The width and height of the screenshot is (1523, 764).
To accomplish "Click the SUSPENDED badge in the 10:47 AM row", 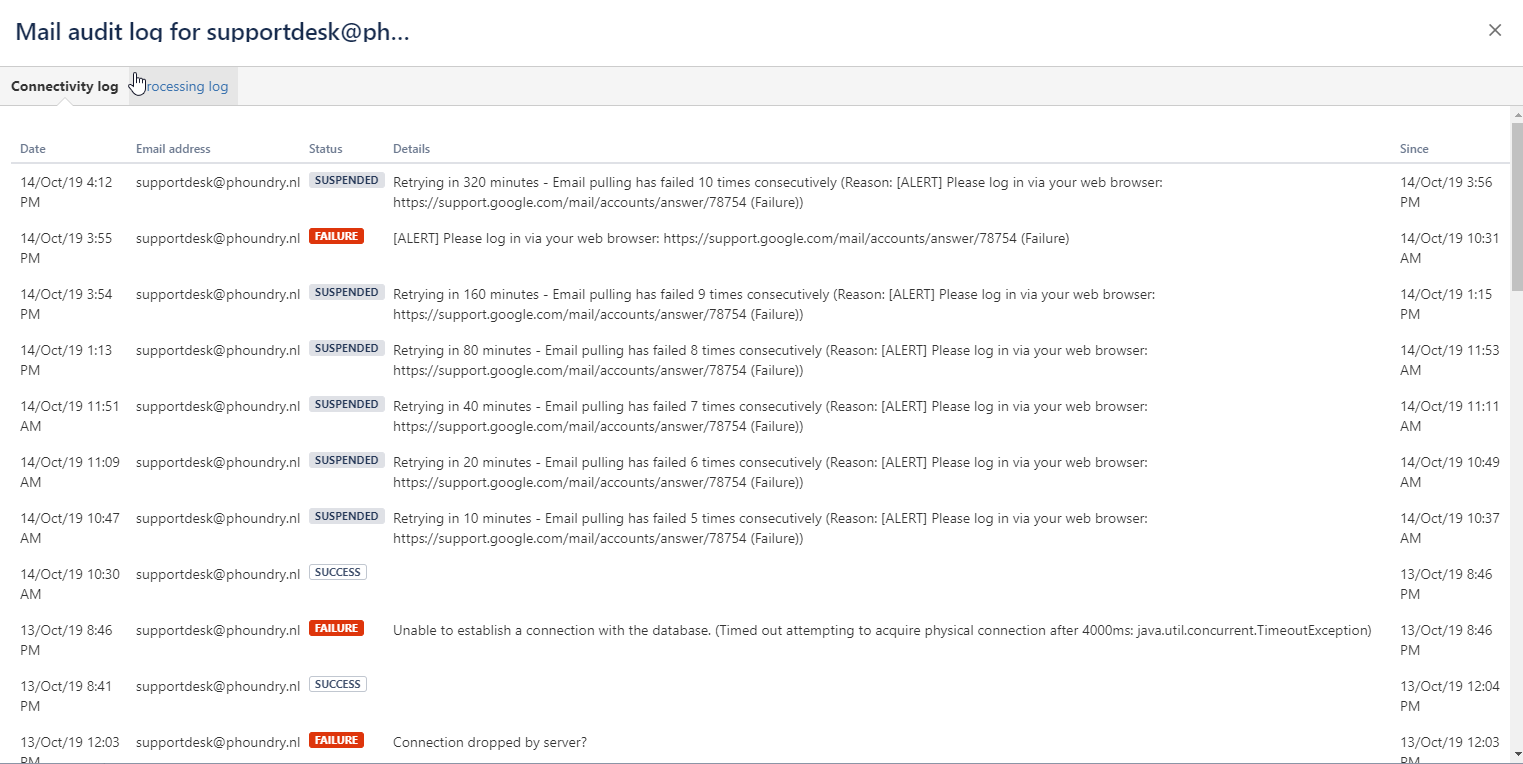I will (346, 516).
